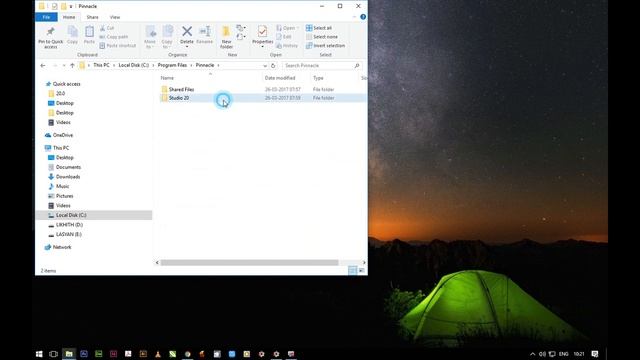Sort by the Date modified column header

(x=280, y=78)
